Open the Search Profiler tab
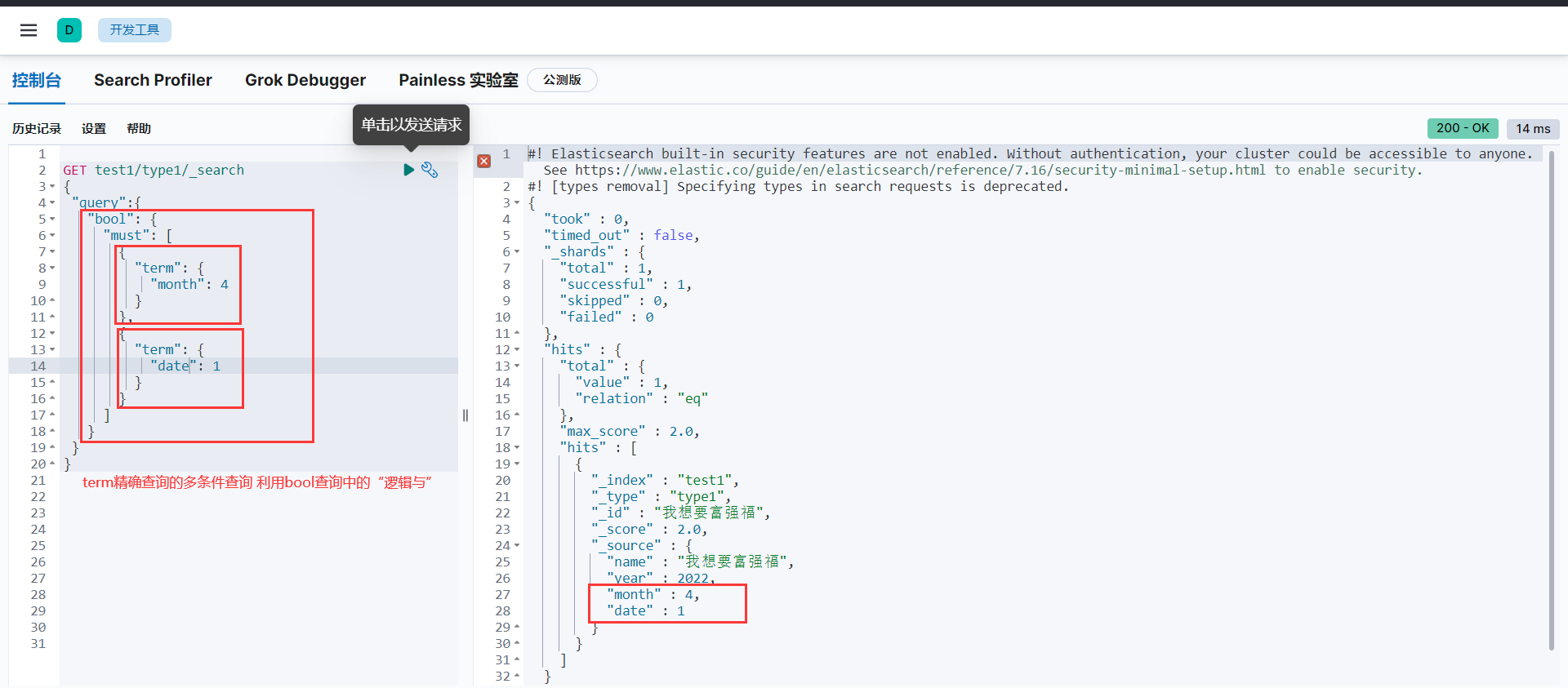 click(x=153, y=80)
